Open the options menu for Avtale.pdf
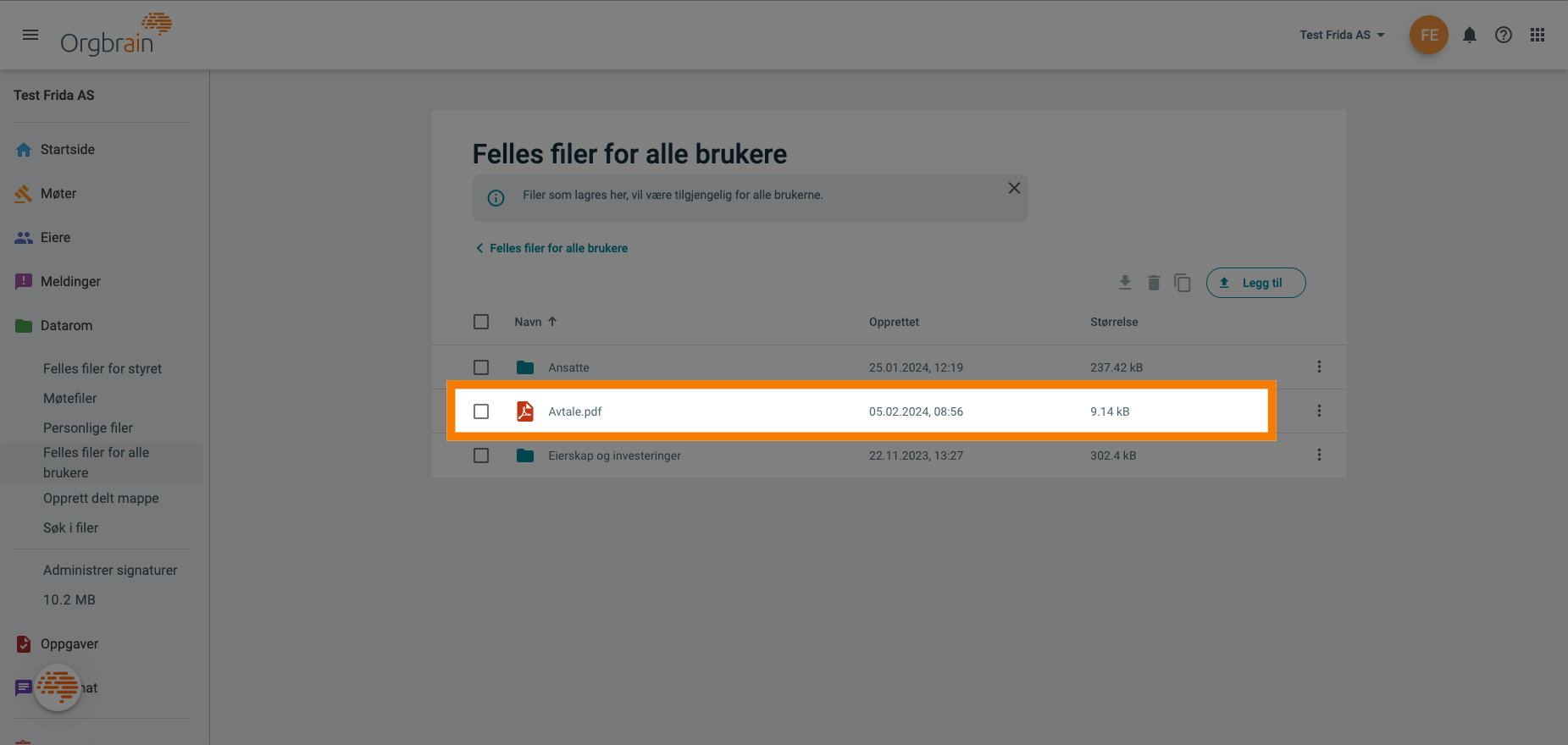Viewport: 1568px width, 745px height. tap(1319, 411)
